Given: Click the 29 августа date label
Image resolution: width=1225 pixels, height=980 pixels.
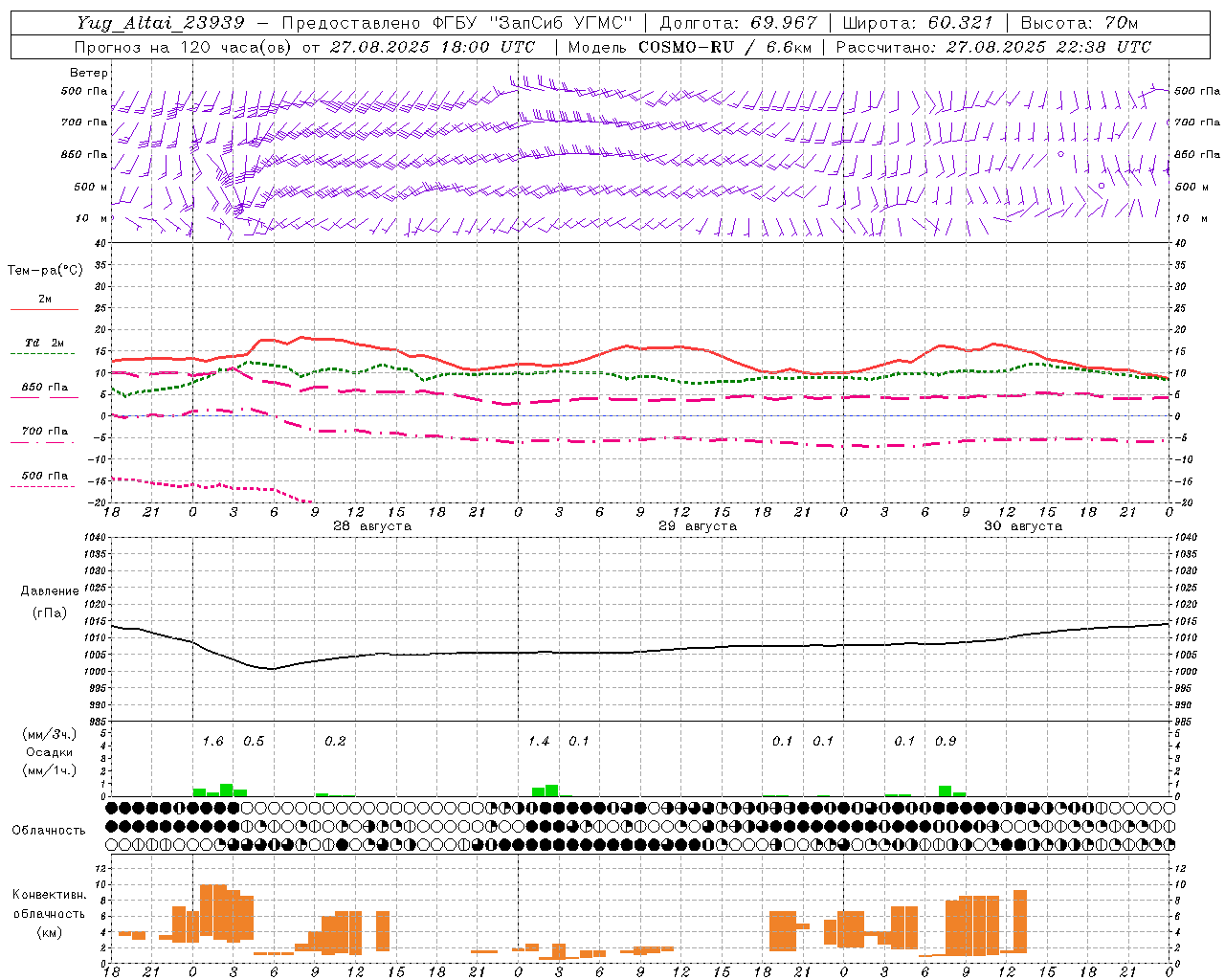Looking at the screenshot, I should click(x=698, y=526).
